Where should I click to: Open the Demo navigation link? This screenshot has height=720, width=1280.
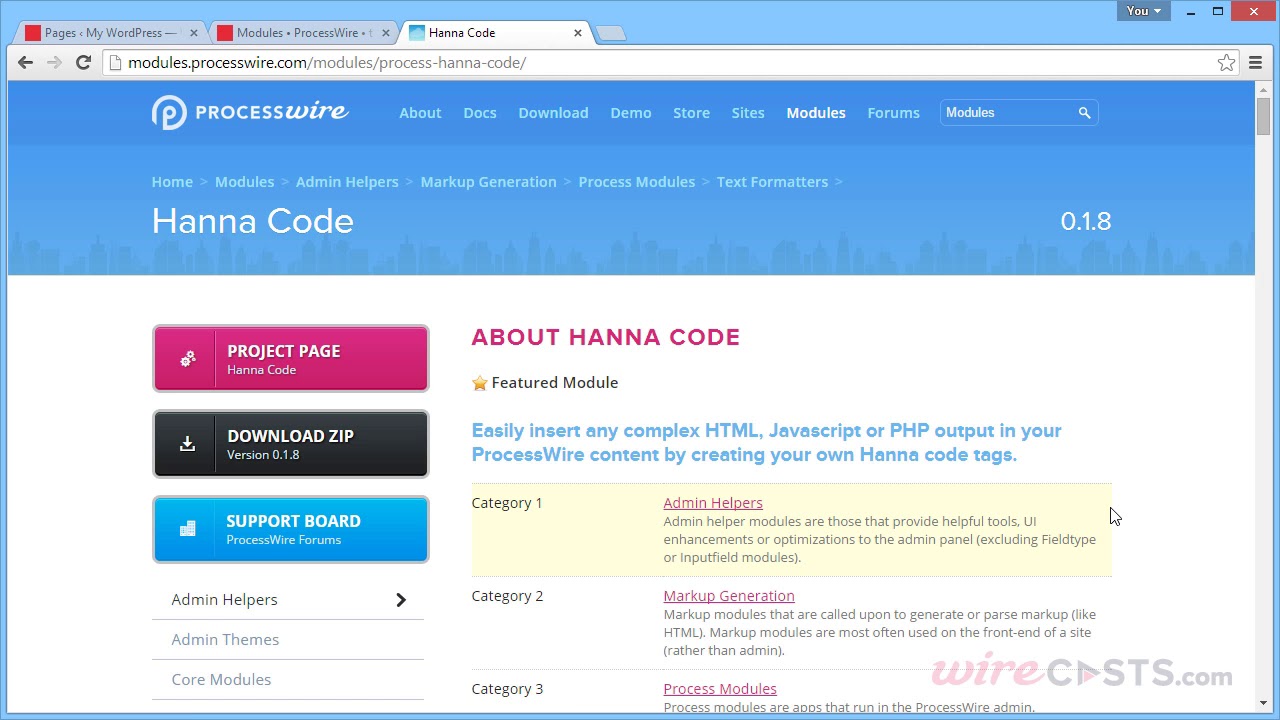point(631,113)
